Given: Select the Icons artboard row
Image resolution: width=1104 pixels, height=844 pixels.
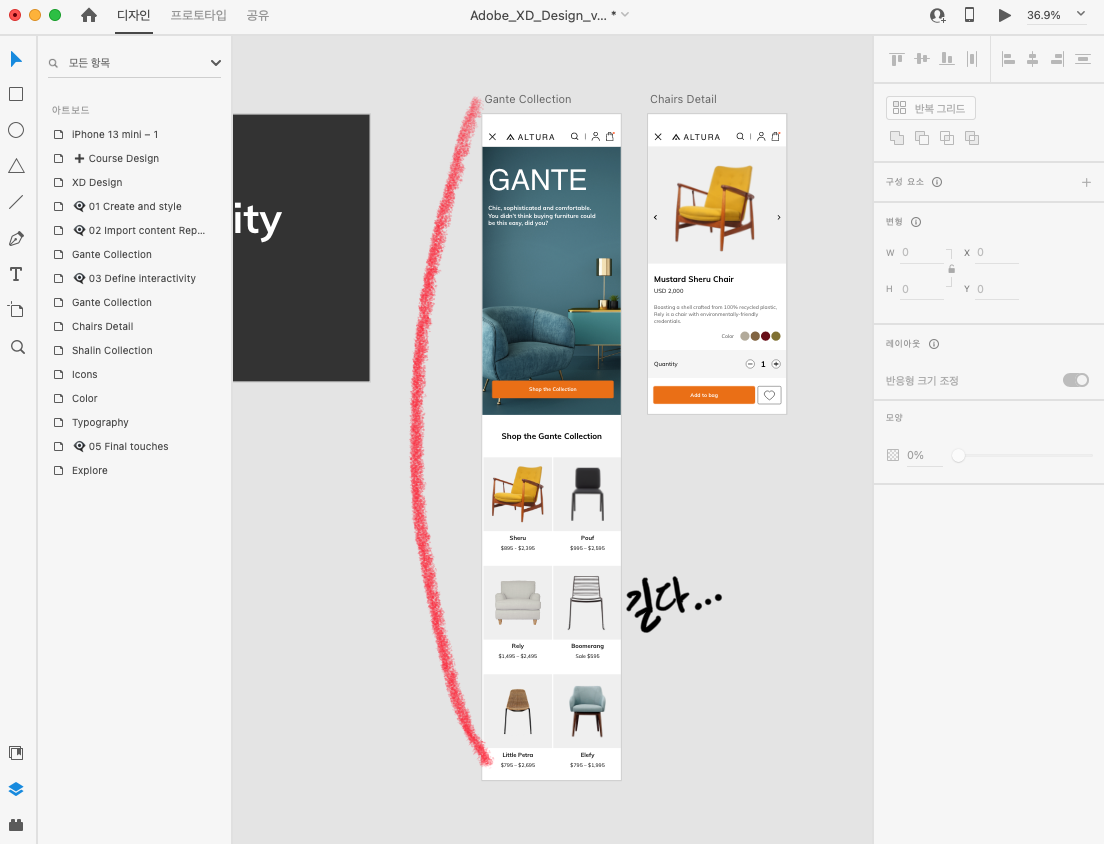Looking at the screenshot, I should pyautogui.click(x=134, y=374).
